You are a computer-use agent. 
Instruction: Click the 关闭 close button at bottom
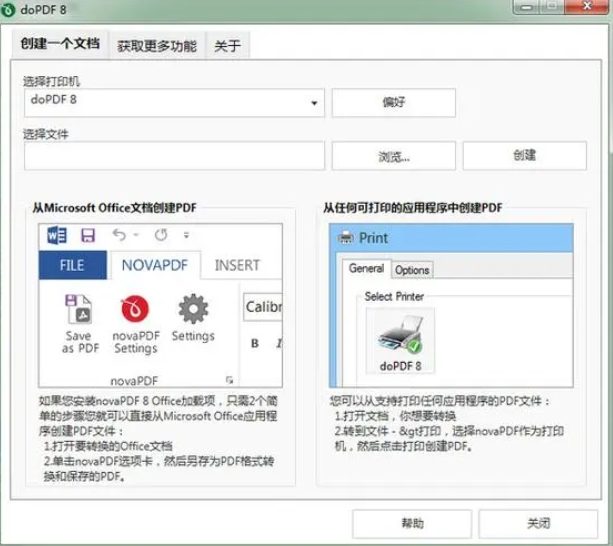click(x=538, y=523)
